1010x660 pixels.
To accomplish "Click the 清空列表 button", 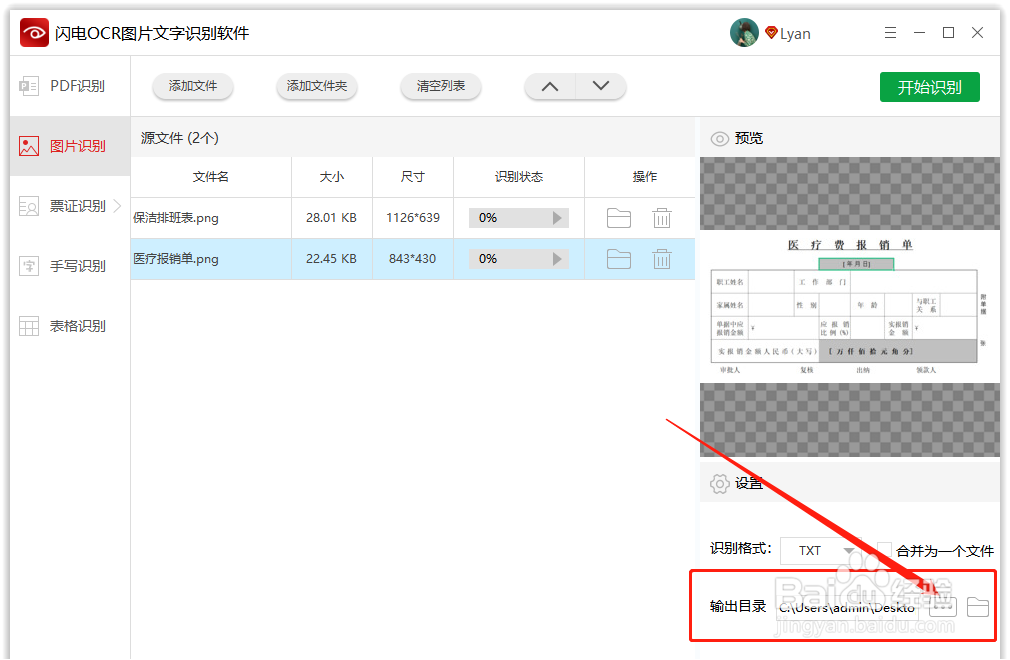I will pos(441,86).
